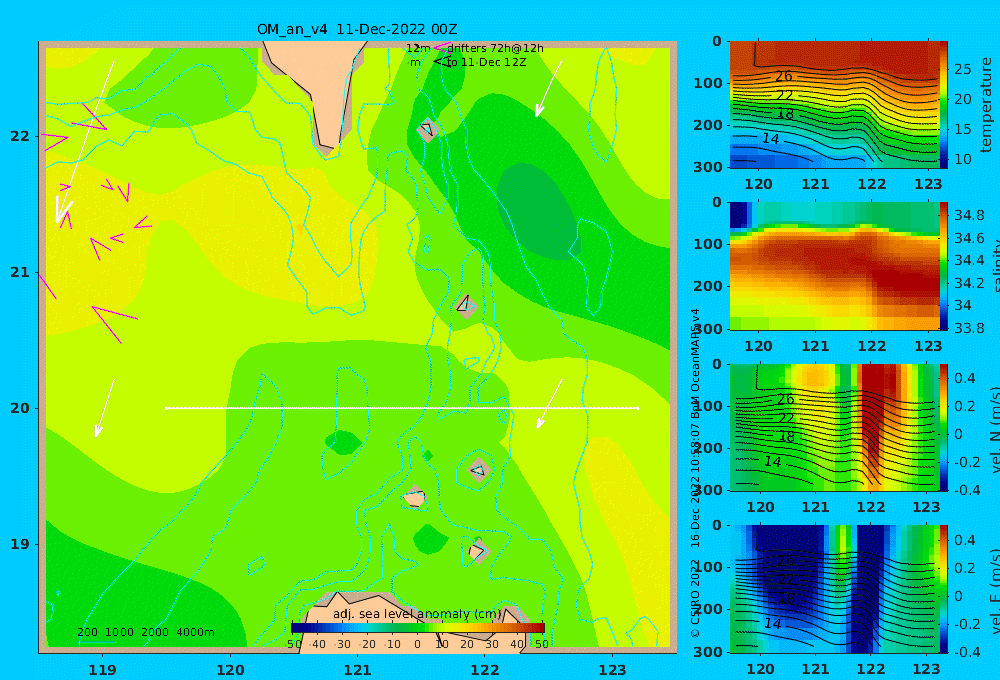The width and height of the screenshot is (1000, 680).
Task: Click the 'vel. E (m/s)' axis label
Action: click(994, 591)
